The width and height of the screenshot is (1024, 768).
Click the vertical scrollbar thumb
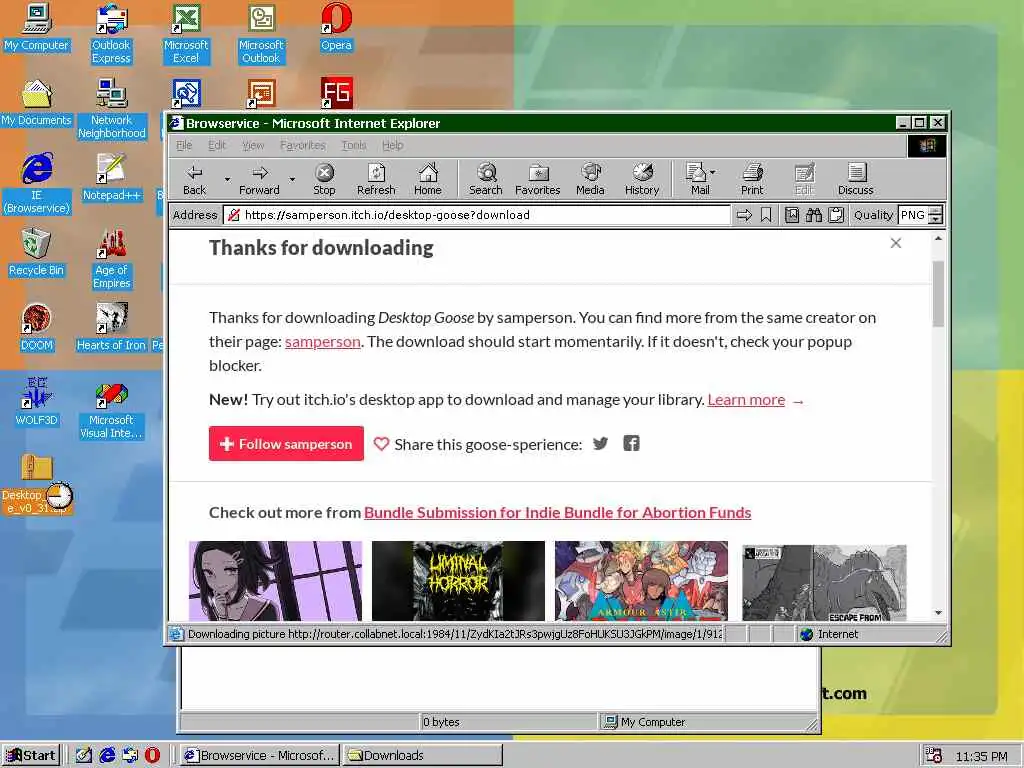click(x=938, y=294)
